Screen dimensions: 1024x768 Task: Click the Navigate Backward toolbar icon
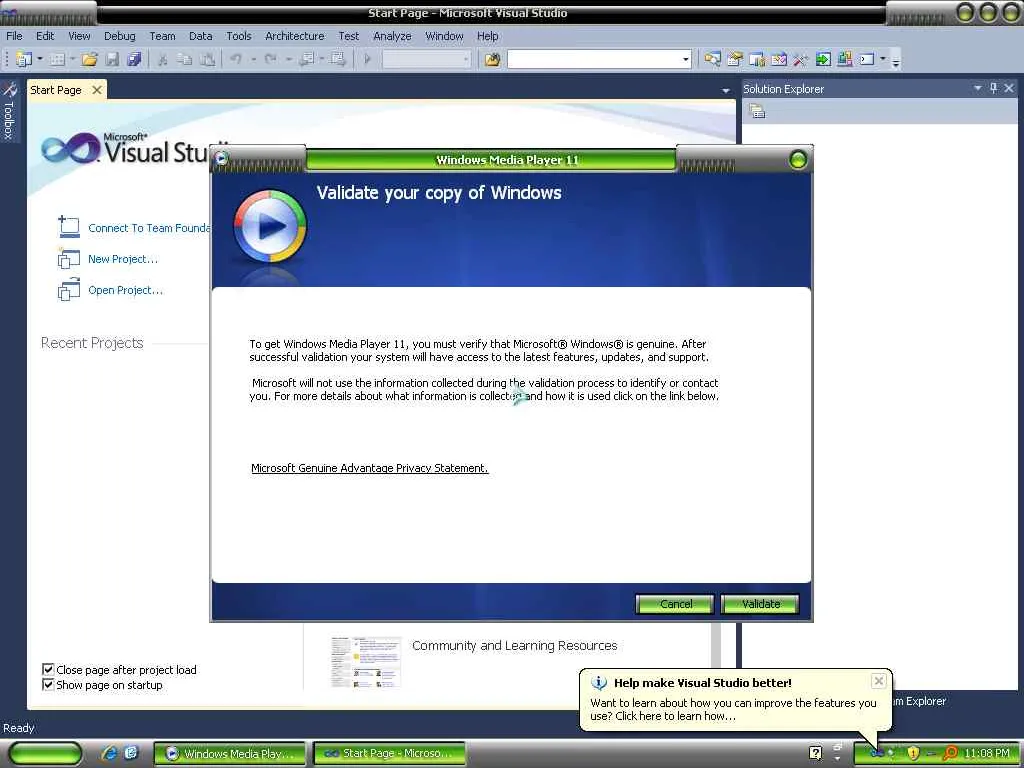pyautogui.click(x=306, y=59)
